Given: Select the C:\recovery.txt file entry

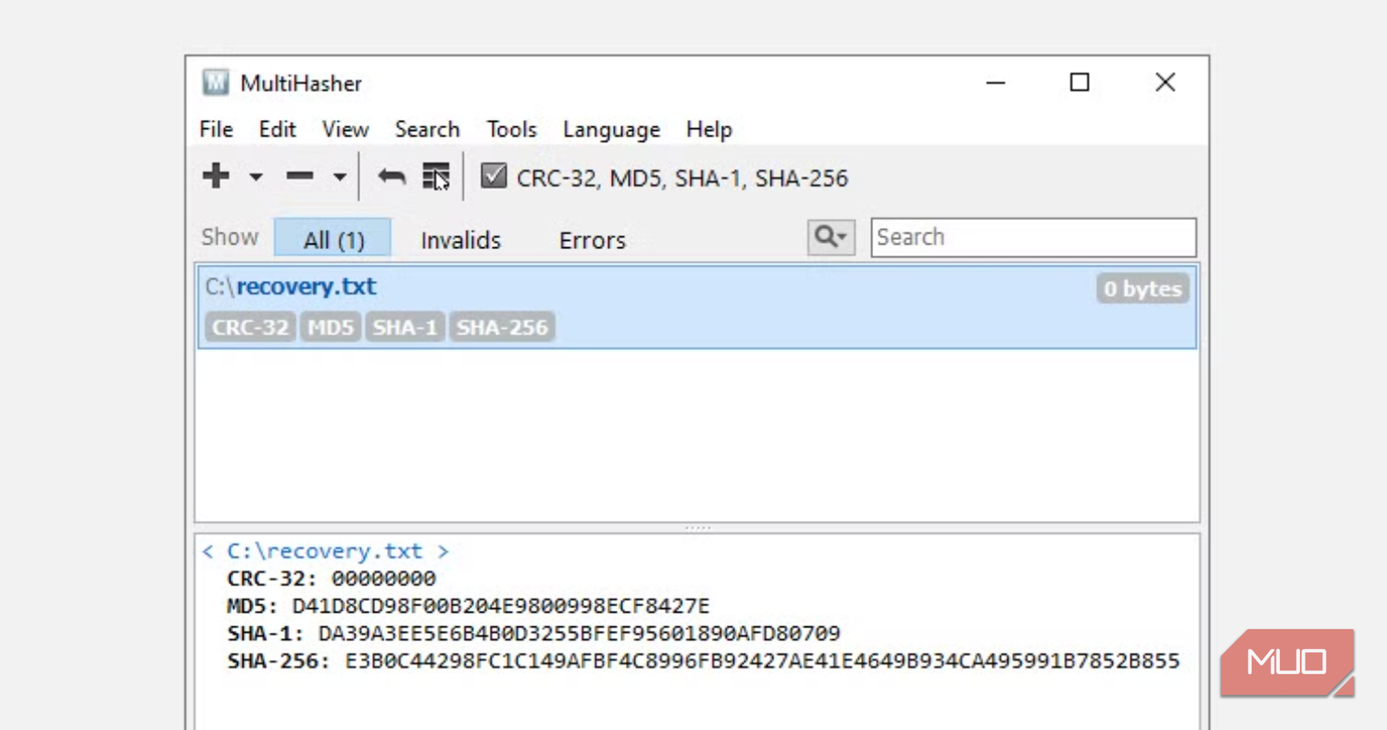Looking at the screenshot, I should tap(697, 307).
